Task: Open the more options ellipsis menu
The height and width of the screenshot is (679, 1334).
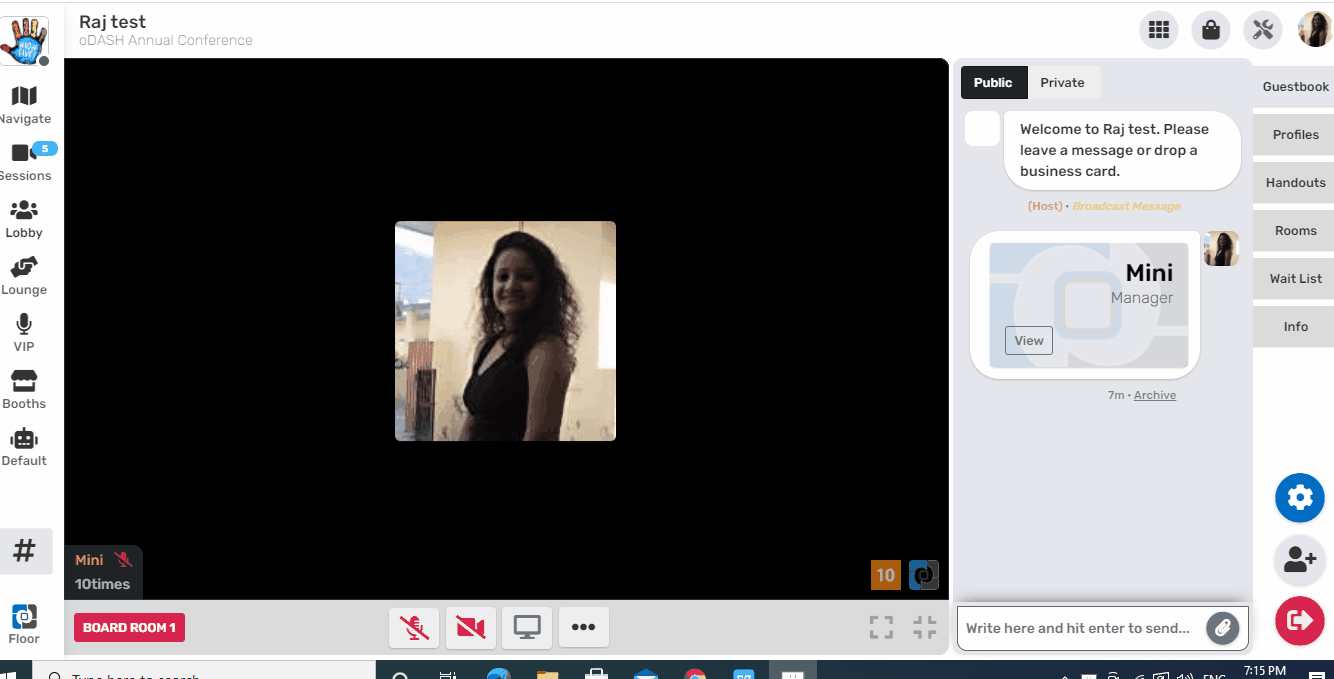Action: (584, 627)
